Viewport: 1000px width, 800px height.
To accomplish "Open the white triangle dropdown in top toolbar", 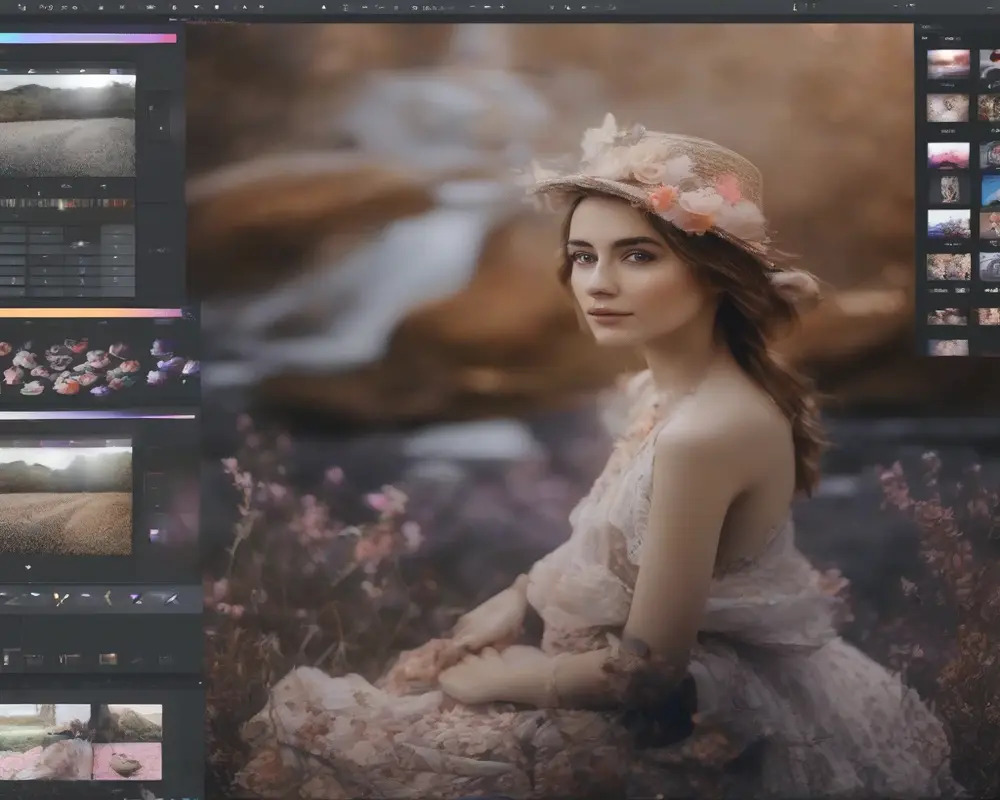I will [x=196, y=7].
